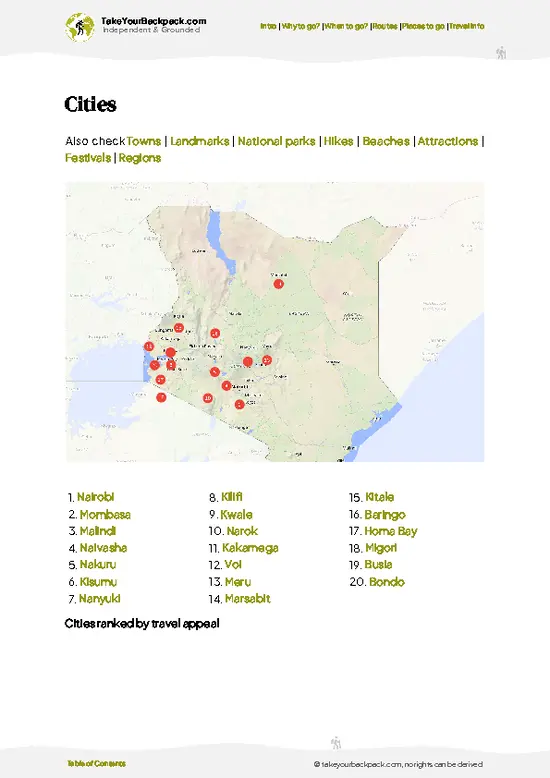Click map marker number 19 beside Lake Victoria
This screenshot has width=550, height=778.
(x=148, y=346)
